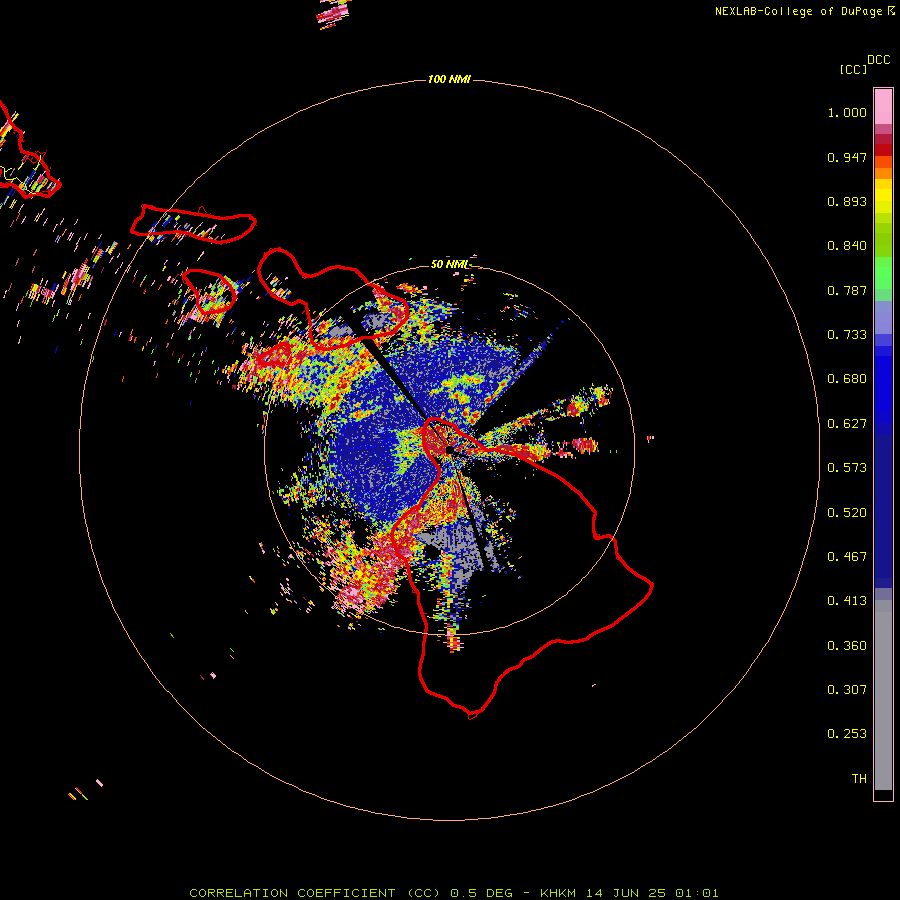This screenshot has height=900, width=900.
Task: Click the DCC product label
Action: [879, 60]
